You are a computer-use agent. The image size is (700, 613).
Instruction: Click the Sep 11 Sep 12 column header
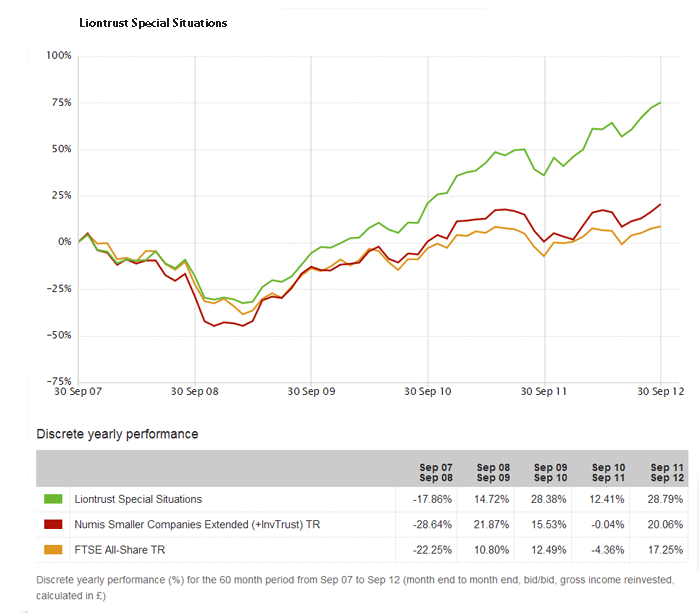[667, 472]
